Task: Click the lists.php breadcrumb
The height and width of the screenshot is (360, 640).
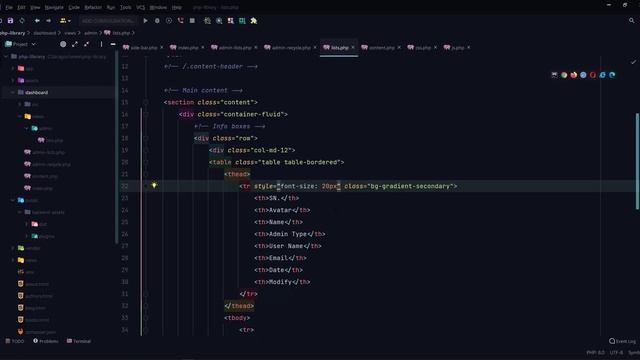Action: [118, 33]
